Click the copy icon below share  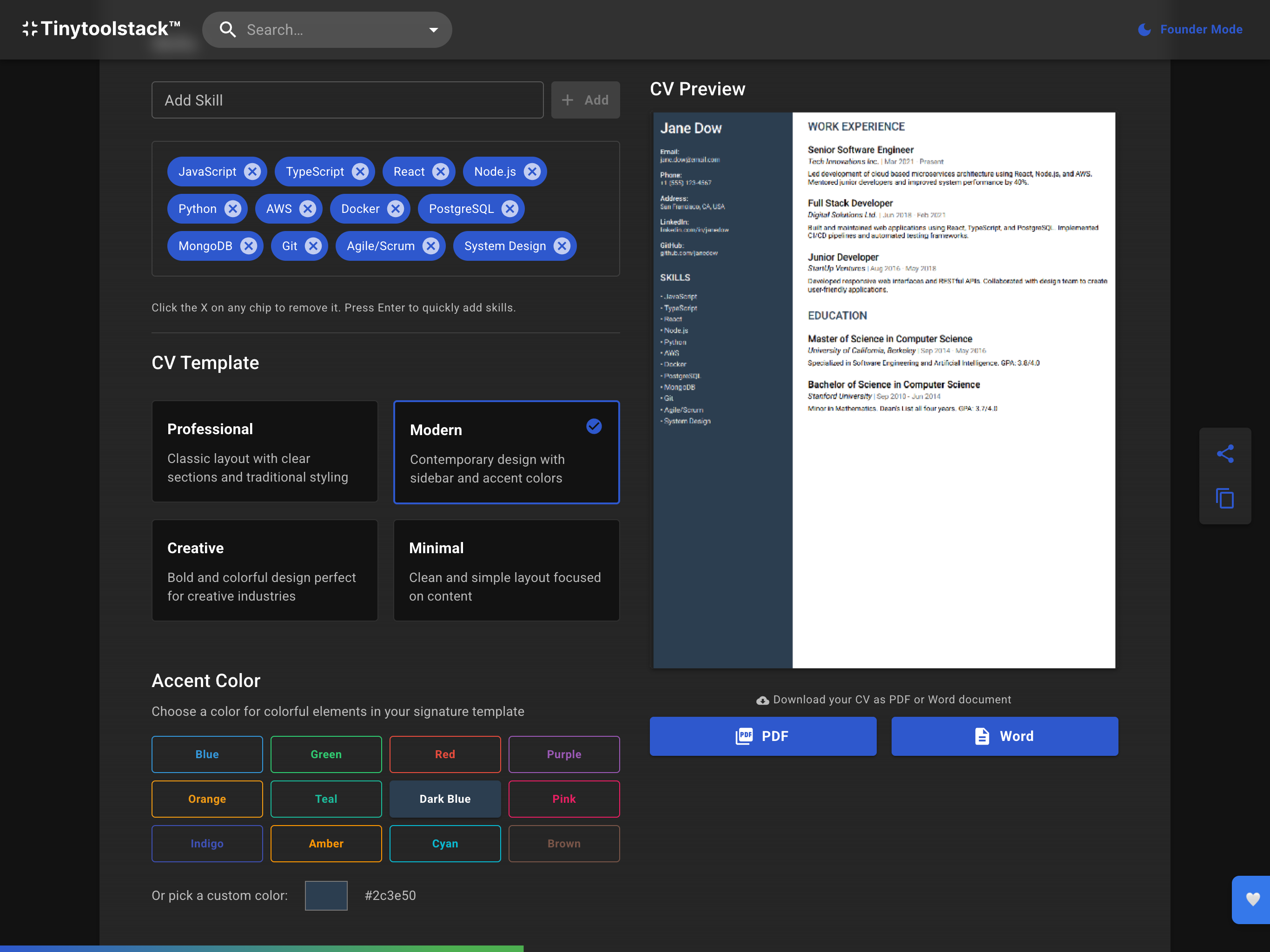click(1224, 498)
